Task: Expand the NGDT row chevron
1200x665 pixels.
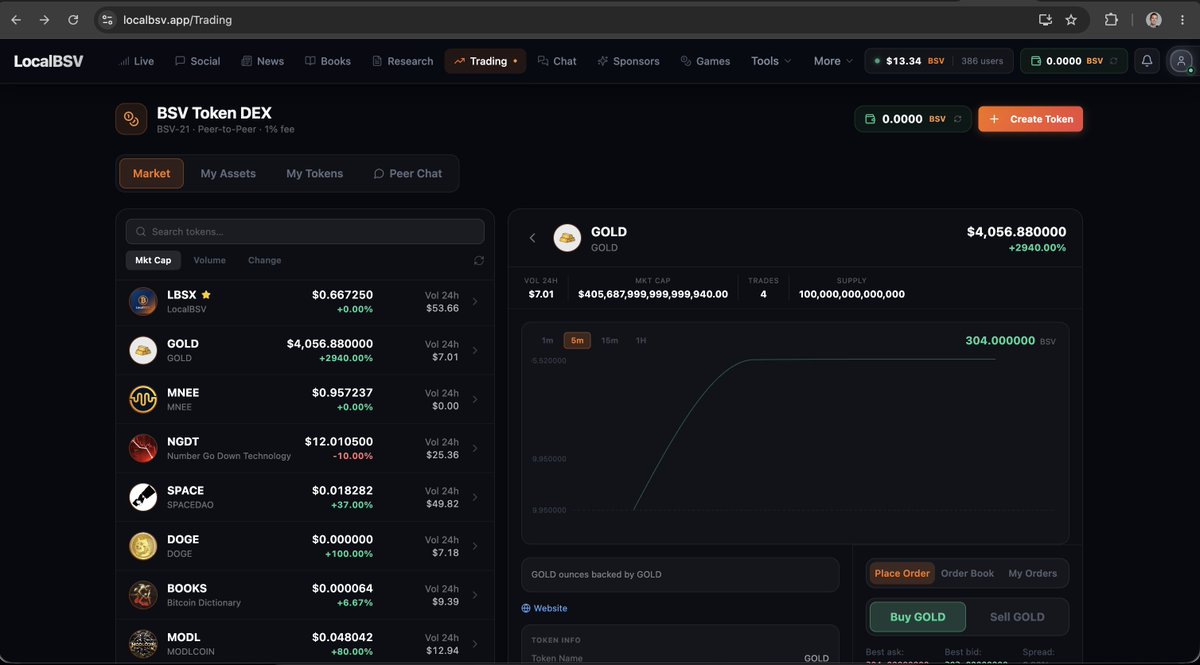Action: click(475, 448)
